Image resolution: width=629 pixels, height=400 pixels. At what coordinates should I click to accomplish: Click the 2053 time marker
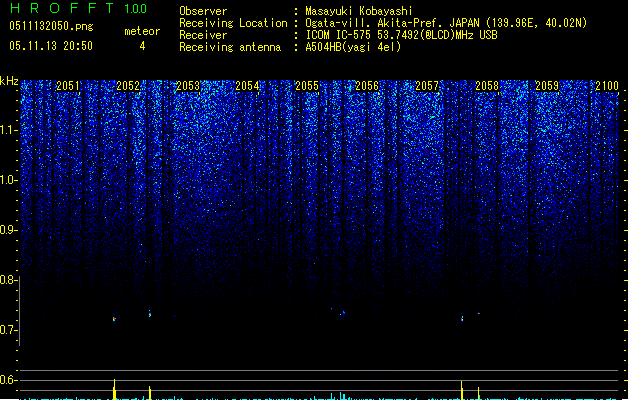(188, 86)
